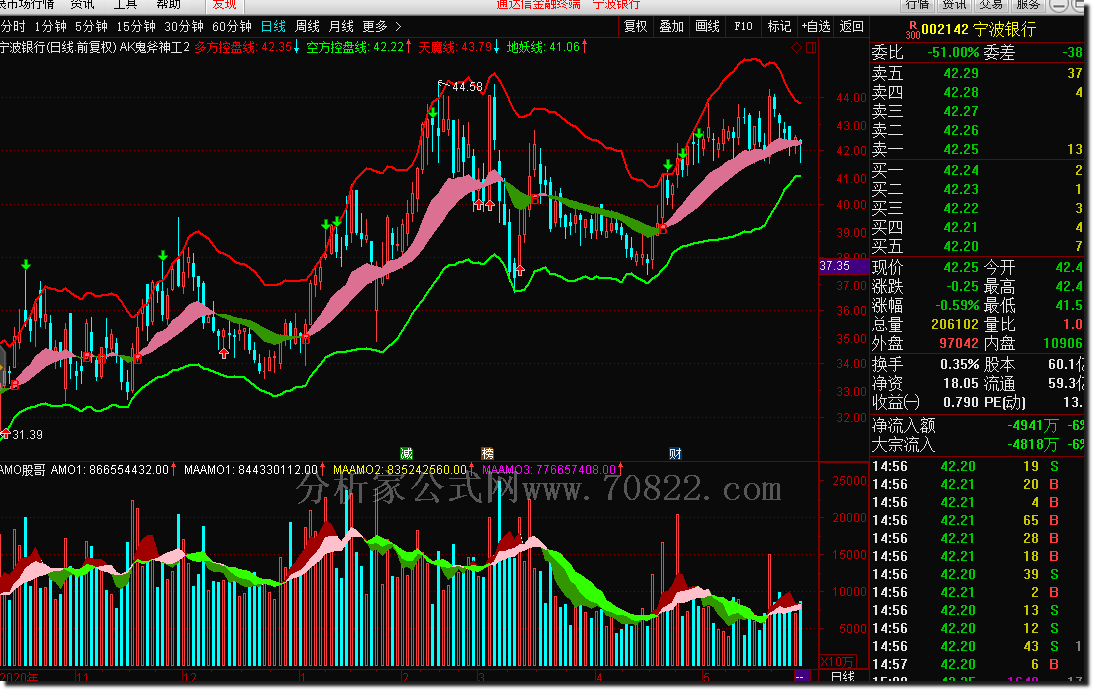Click the 天魔线 43.79 indicator label
1094x690 pixels.
pyautogui.click(x=458, y=47)
